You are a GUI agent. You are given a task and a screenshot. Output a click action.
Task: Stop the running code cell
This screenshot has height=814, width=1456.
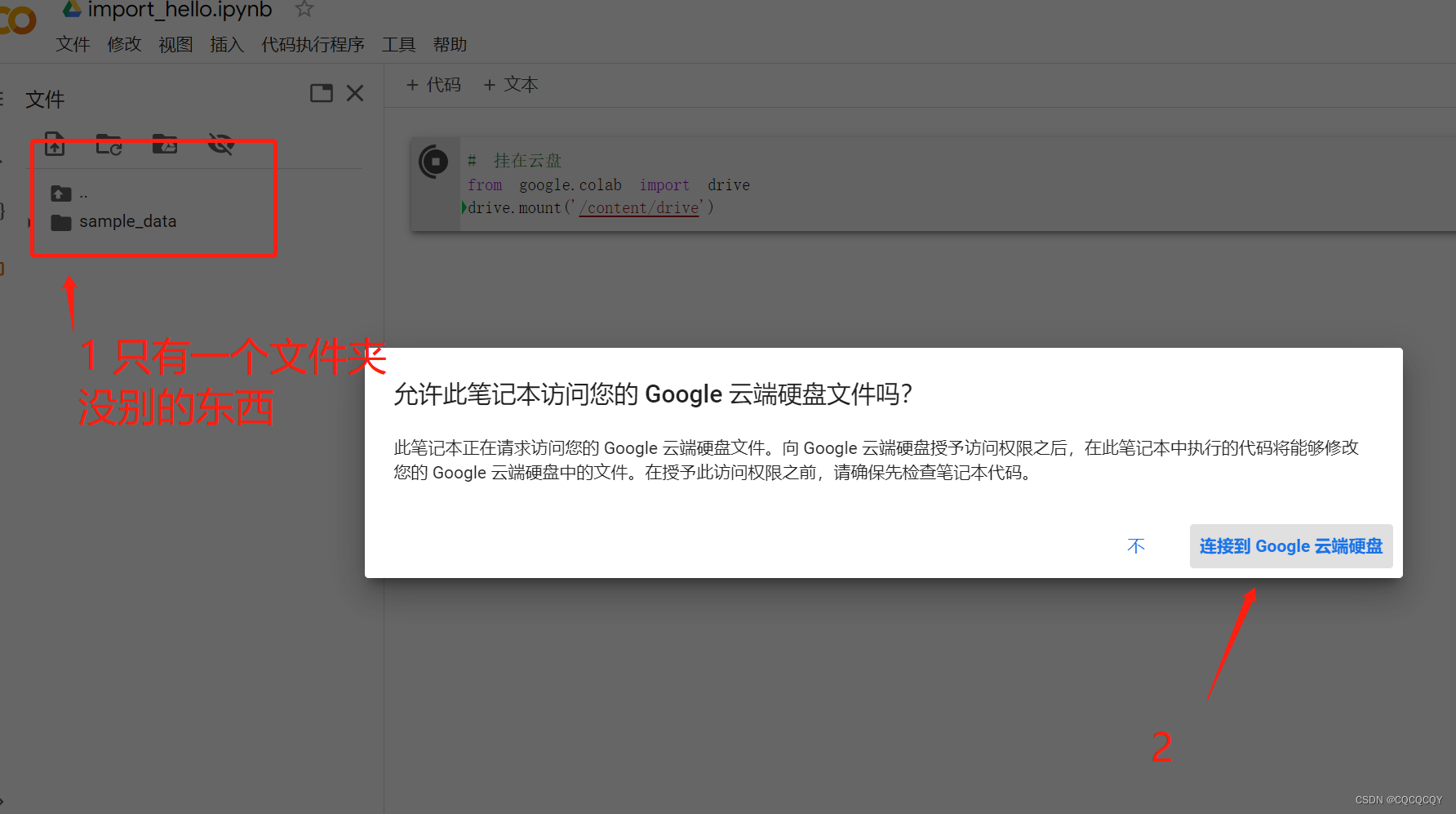(x=434, y=162)
